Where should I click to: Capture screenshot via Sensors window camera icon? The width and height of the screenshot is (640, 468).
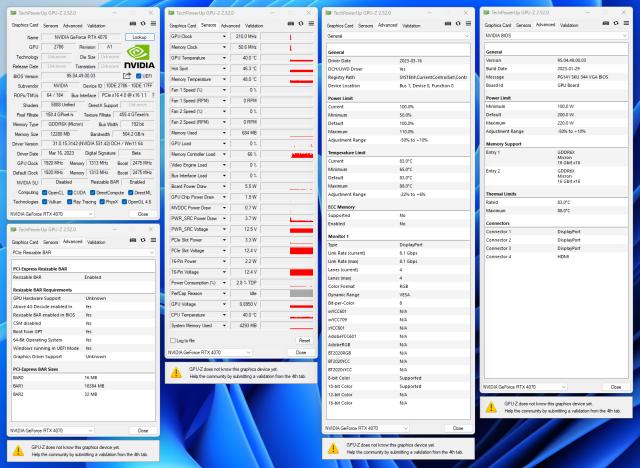[291, 24]
